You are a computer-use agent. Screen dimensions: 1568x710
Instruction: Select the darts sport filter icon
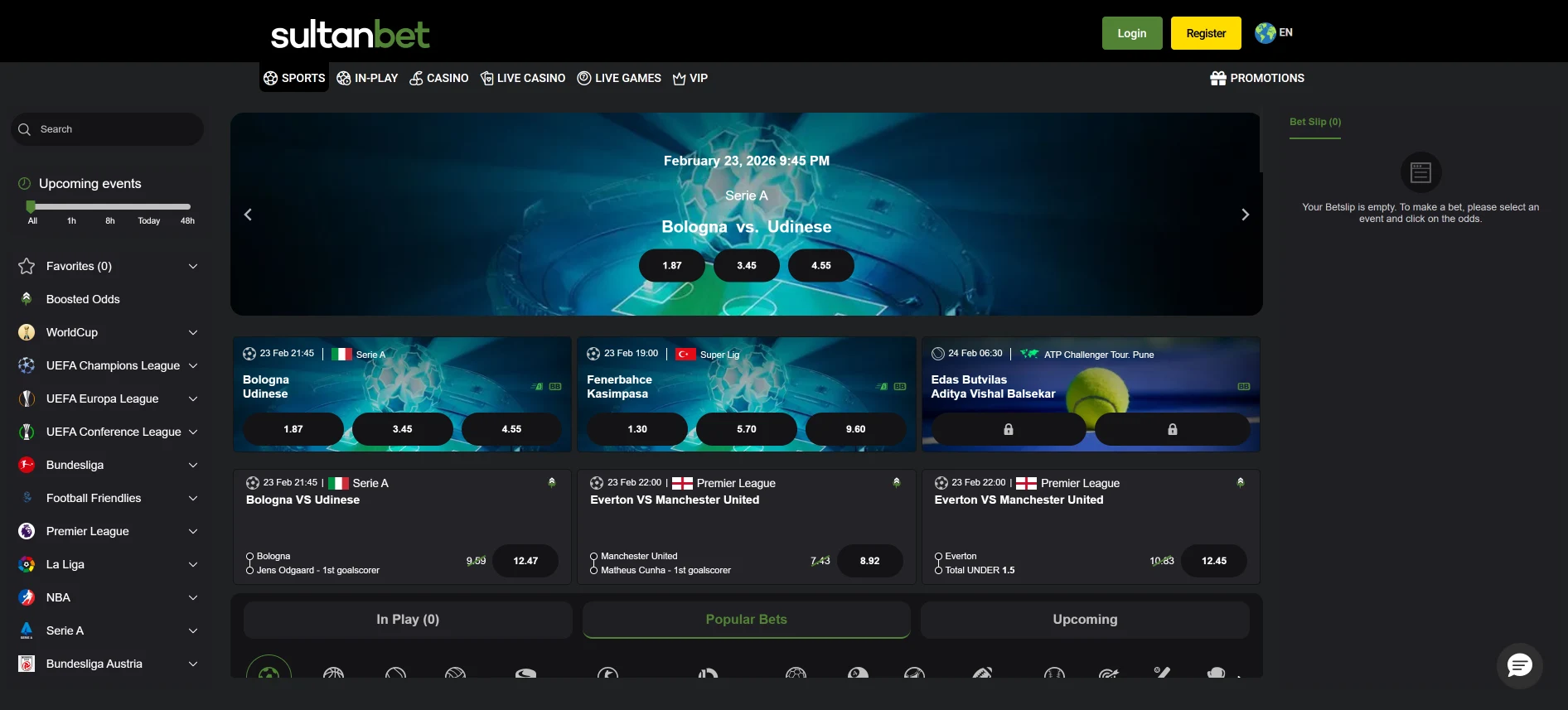pos(1109,673)
